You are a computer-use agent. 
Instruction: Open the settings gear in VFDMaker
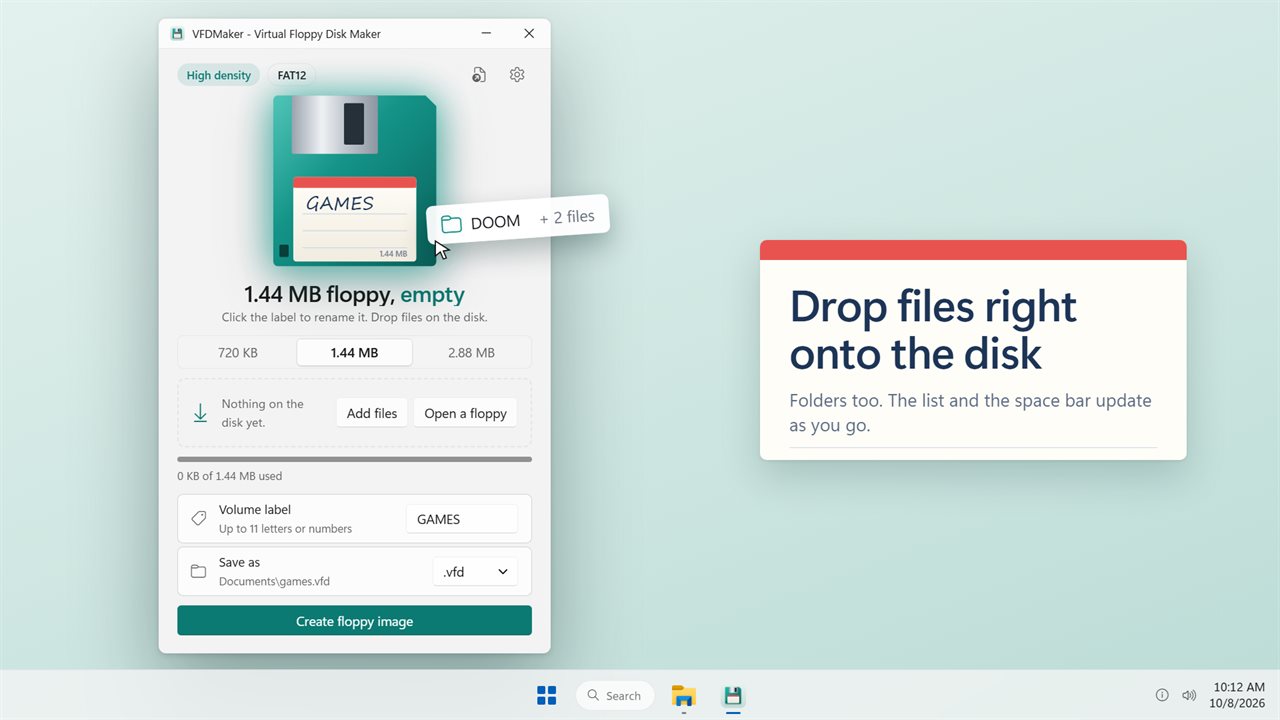coord(517,75)
